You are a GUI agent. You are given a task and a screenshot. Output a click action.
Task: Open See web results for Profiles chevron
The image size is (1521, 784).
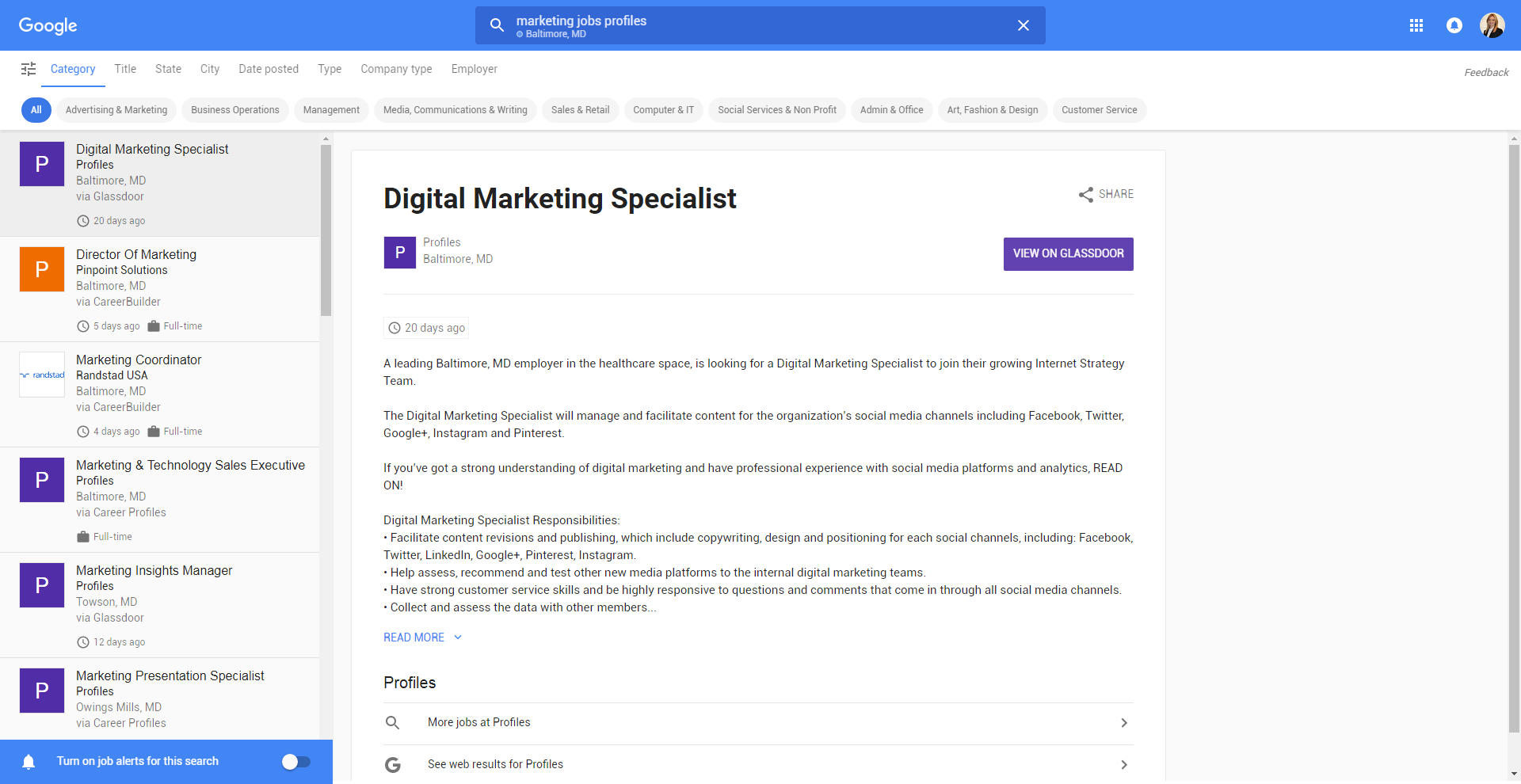pos(1123,764)
